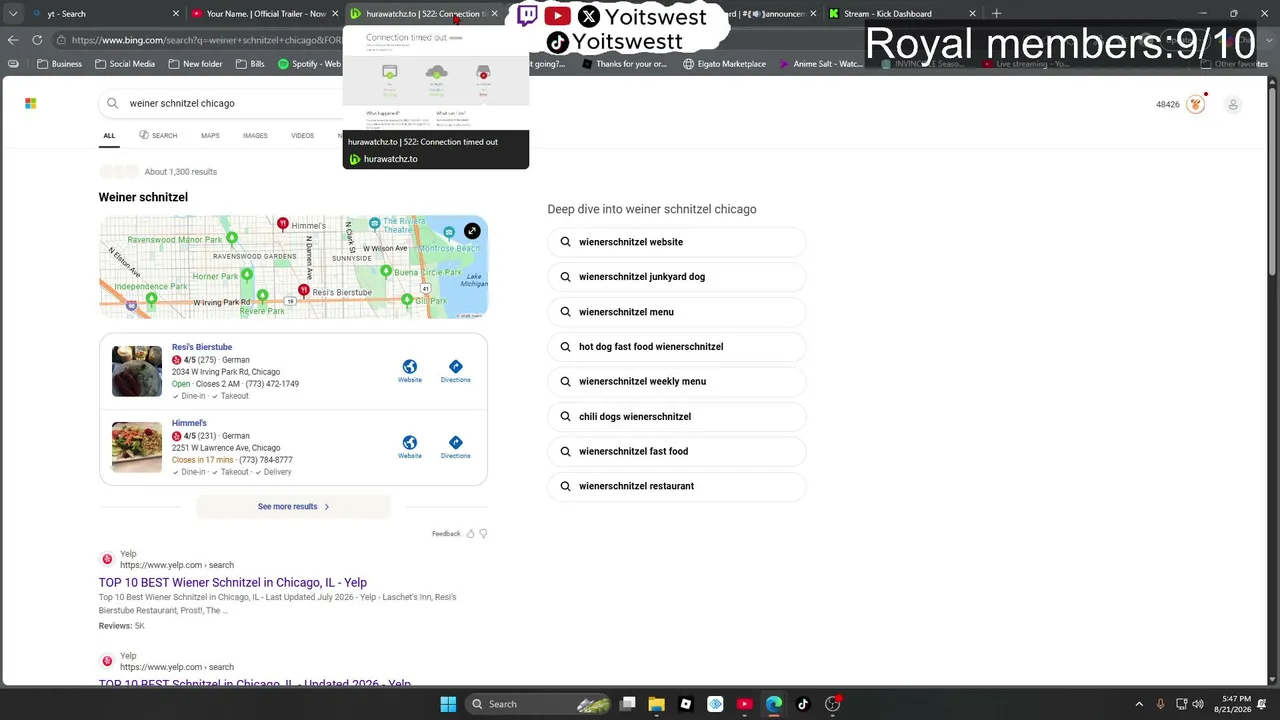Open the Social Media bookmarks folder
Viewport: 1280px width, 720px height.
pyautogui.click(x=125, y=64)
